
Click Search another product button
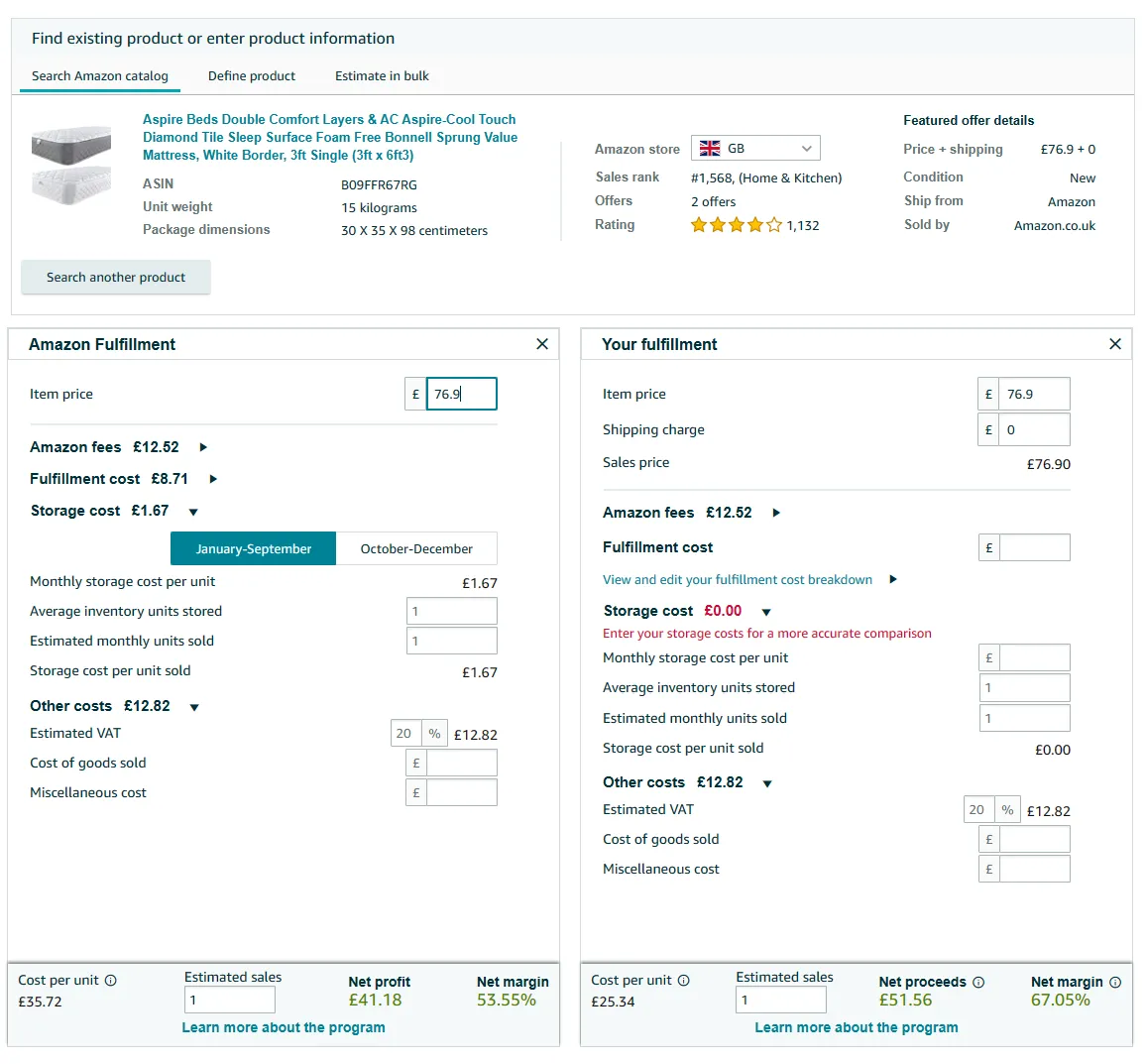click(116, 278)
